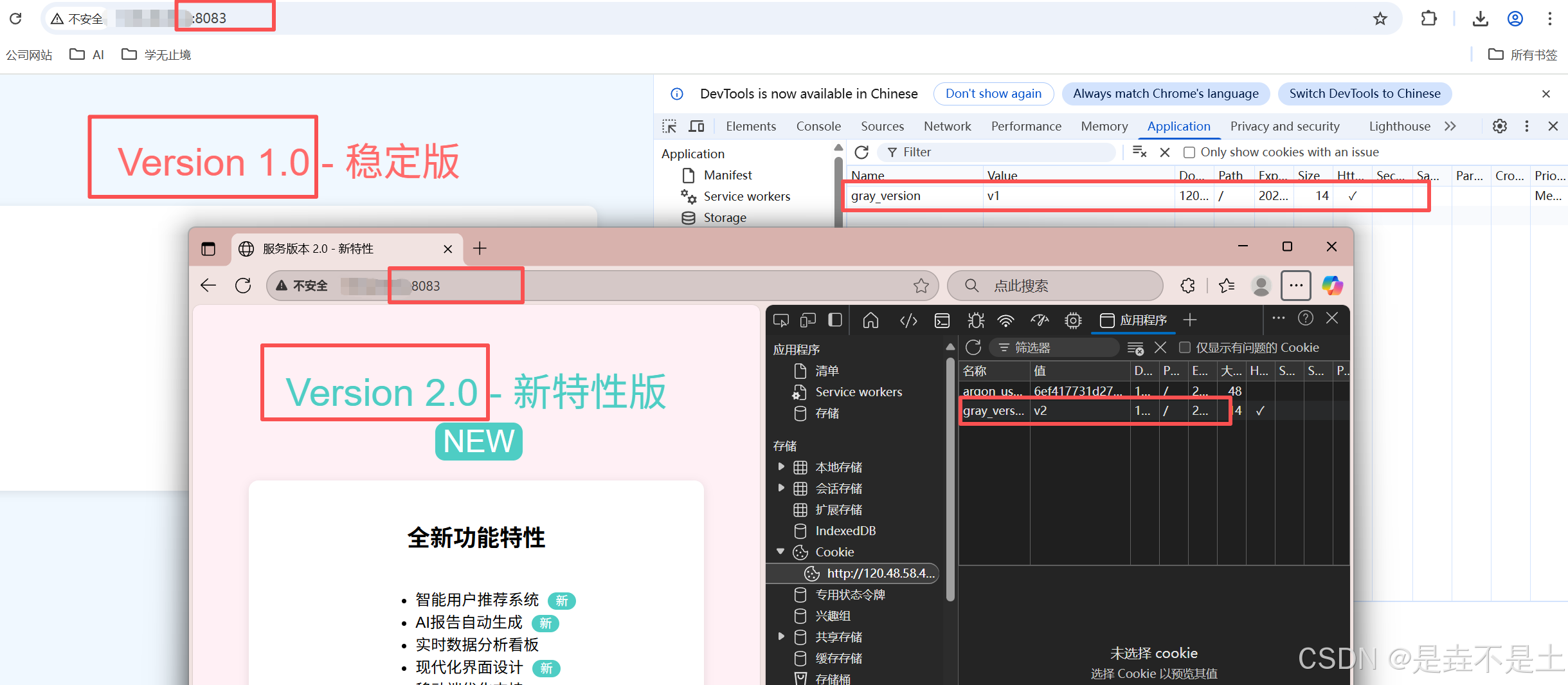Select IndexedDB in Edge DevTools sidebar

point(845,531)
